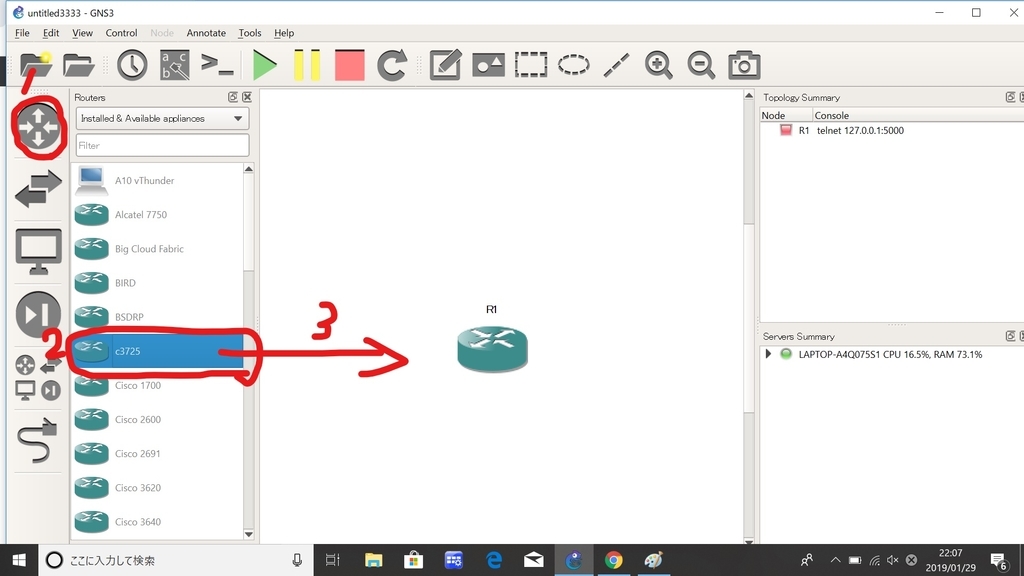Click the Windows search box
Screen dimensions: 1024x576
click(x=175, y=560)
